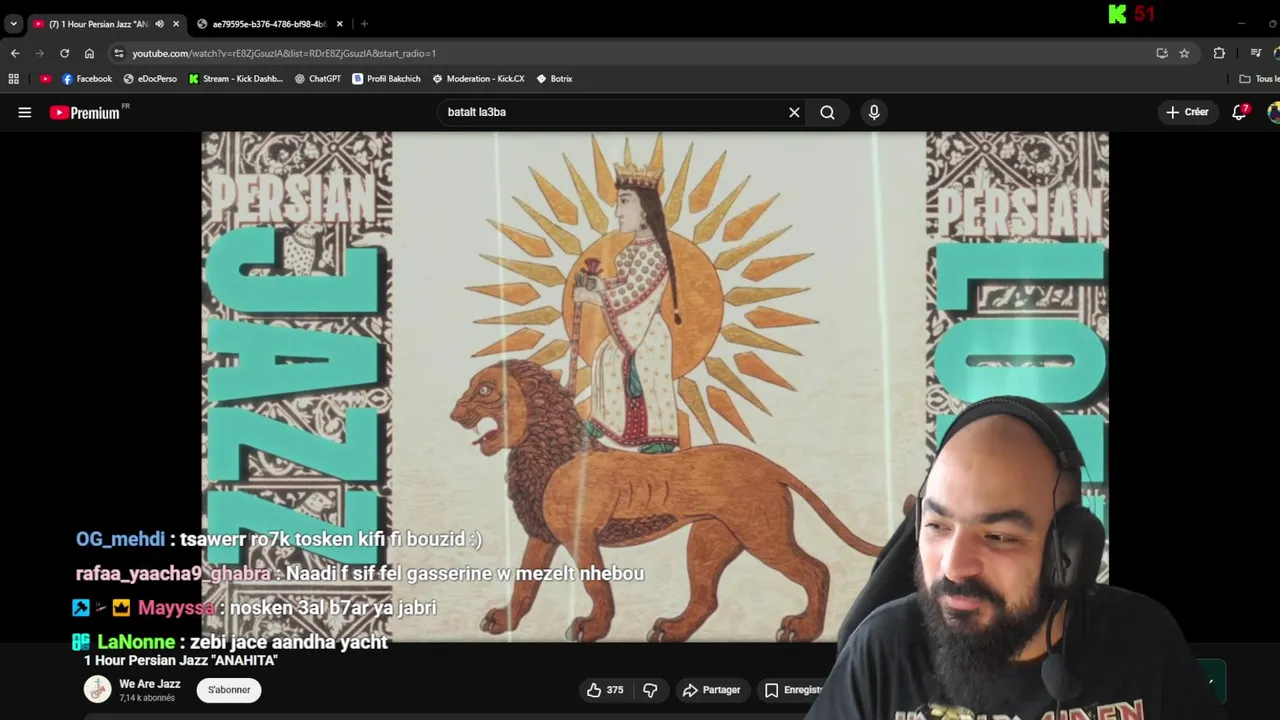Open the eDocPerso bookmark
Viewport: 1280px width, 720px height.
150,78
